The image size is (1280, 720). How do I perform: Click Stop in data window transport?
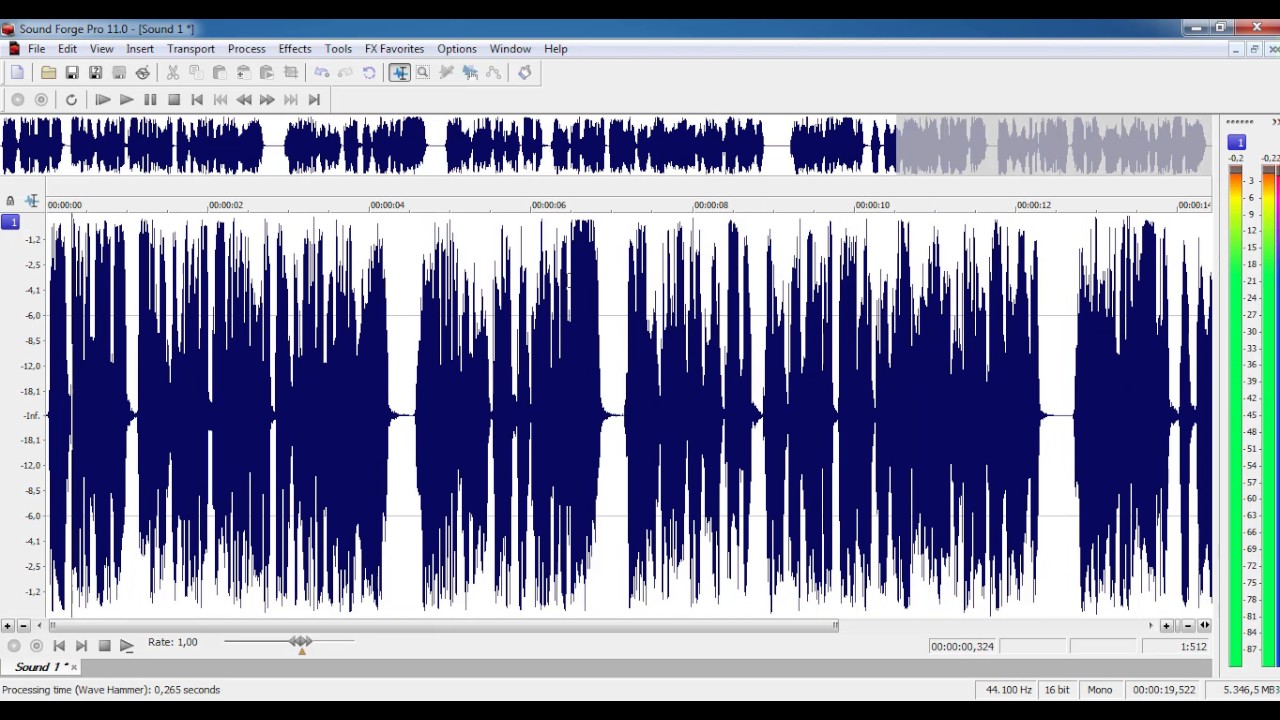pos(104,646)
